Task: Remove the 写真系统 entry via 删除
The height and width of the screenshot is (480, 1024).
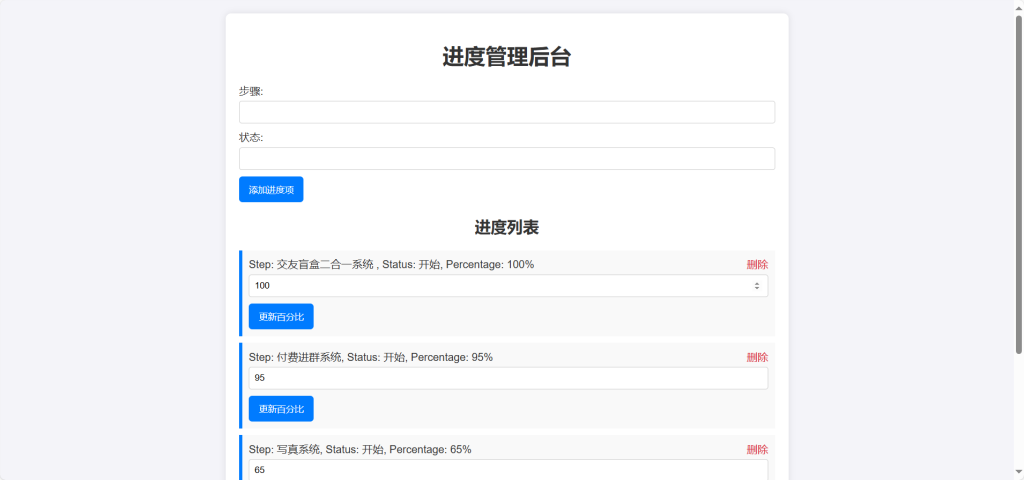Action: coord(756,450)
